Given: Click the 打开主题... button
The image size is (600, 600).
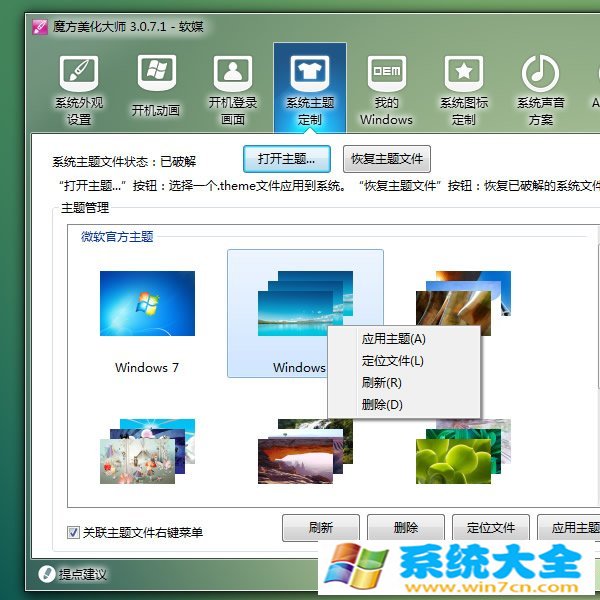Looking at the screenshot, I should (287, 159).
